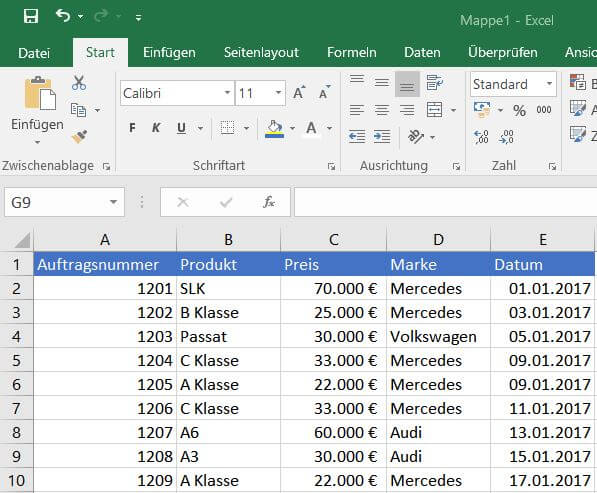
Task: Click the Copy icon
Action: click(x=78, y=110)
